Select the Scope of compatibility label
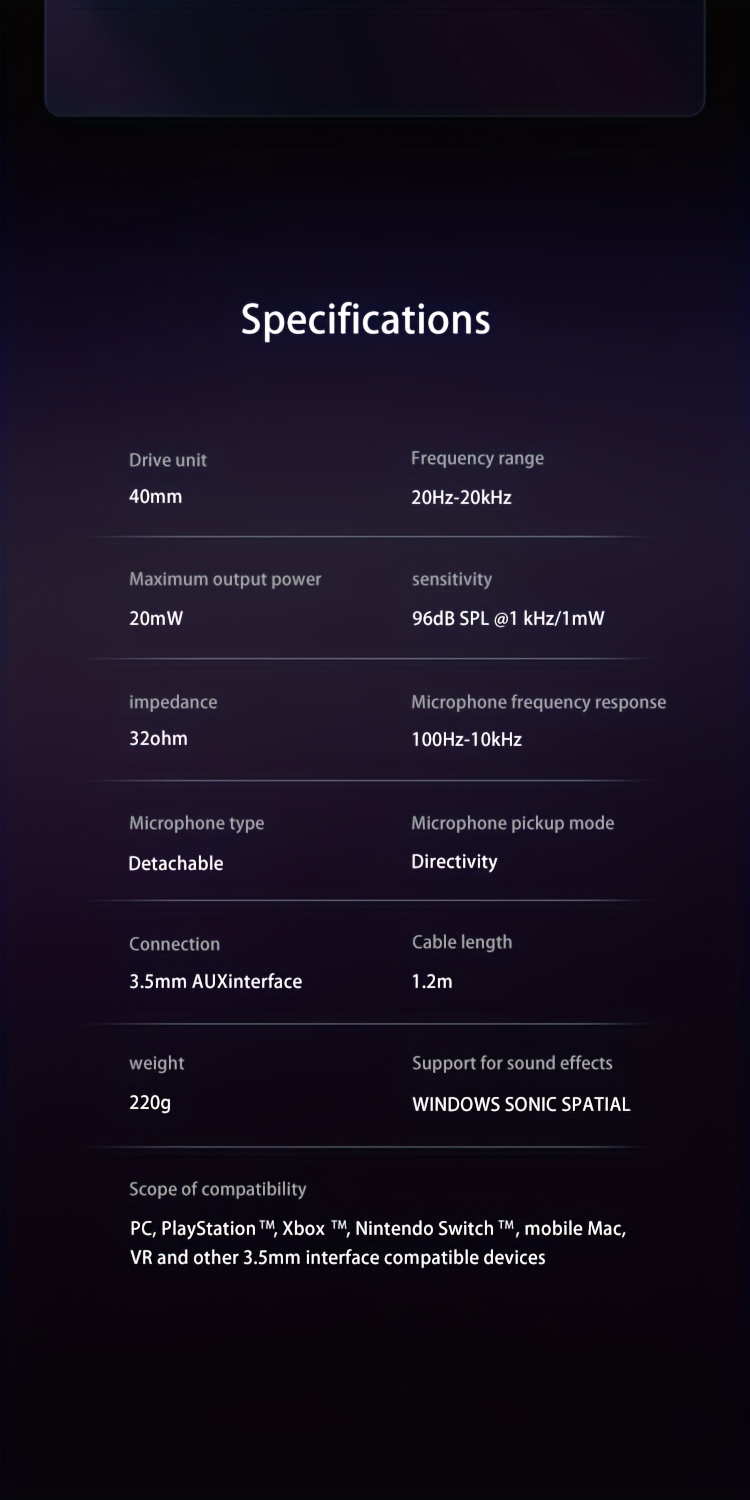This screenshot has height=1500, width=750. point(217,1189)
